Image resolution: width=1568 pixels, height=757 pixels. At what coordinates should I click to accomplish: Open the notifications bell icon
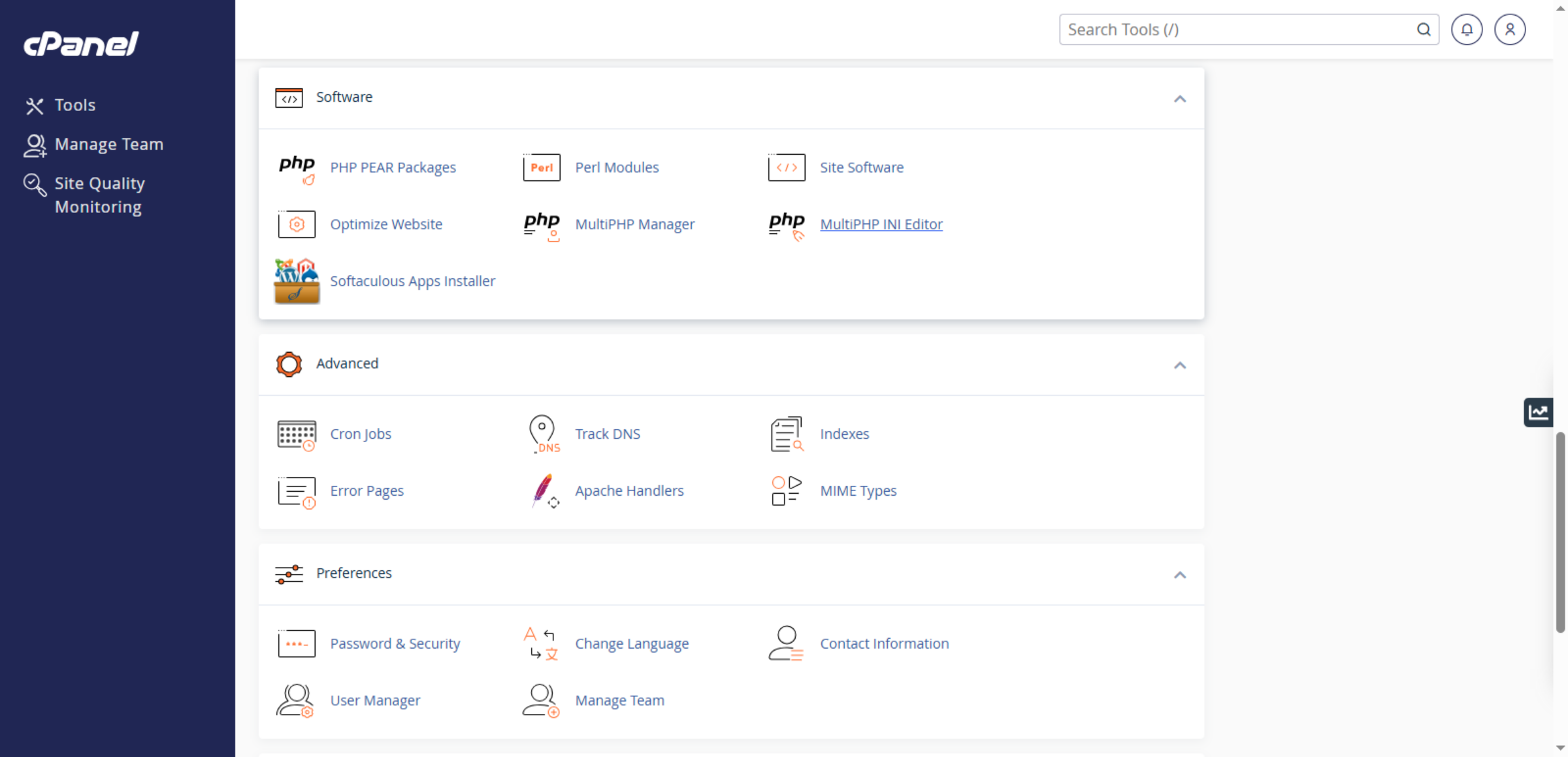pos(1467,29)
